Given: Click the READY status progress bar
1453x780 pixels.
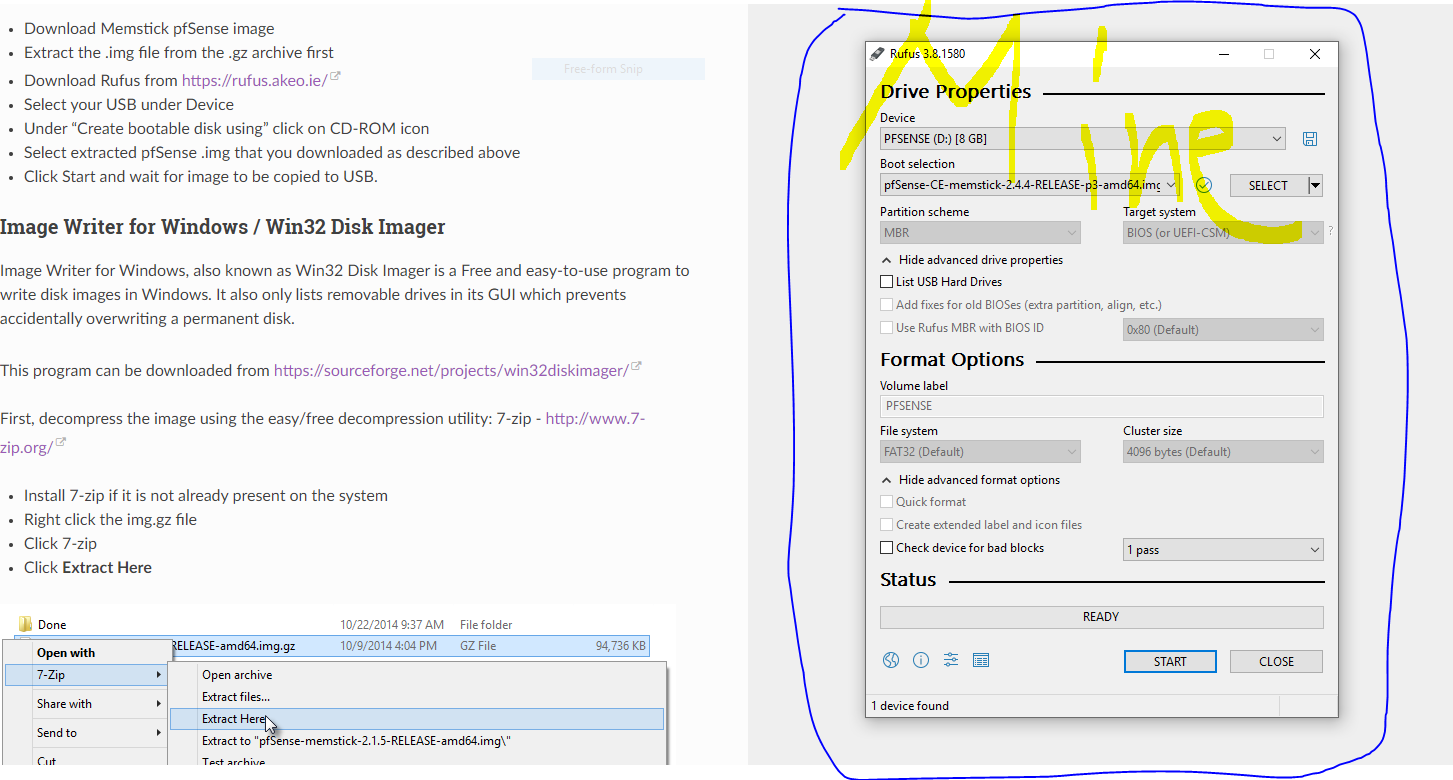Looking at the screenshot, I should click(1101, 617).
